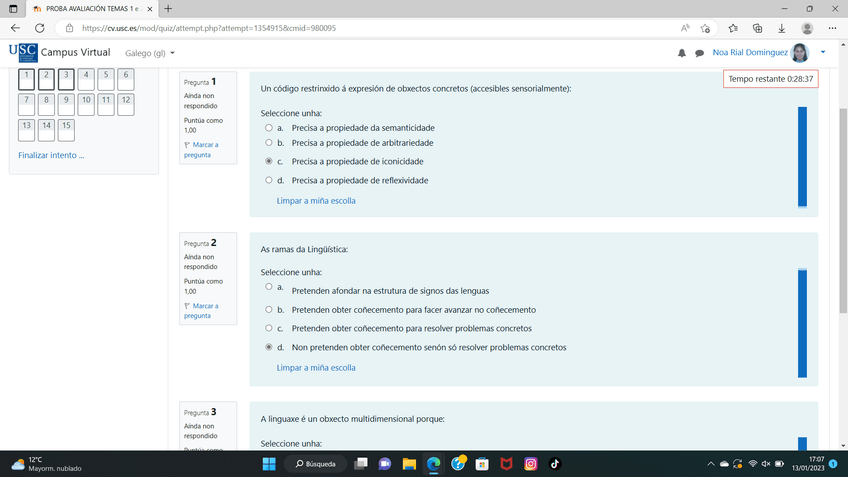Flag question 1 with Marcar a pregunta
The image size is (848, 477).
tap(201, 150)
